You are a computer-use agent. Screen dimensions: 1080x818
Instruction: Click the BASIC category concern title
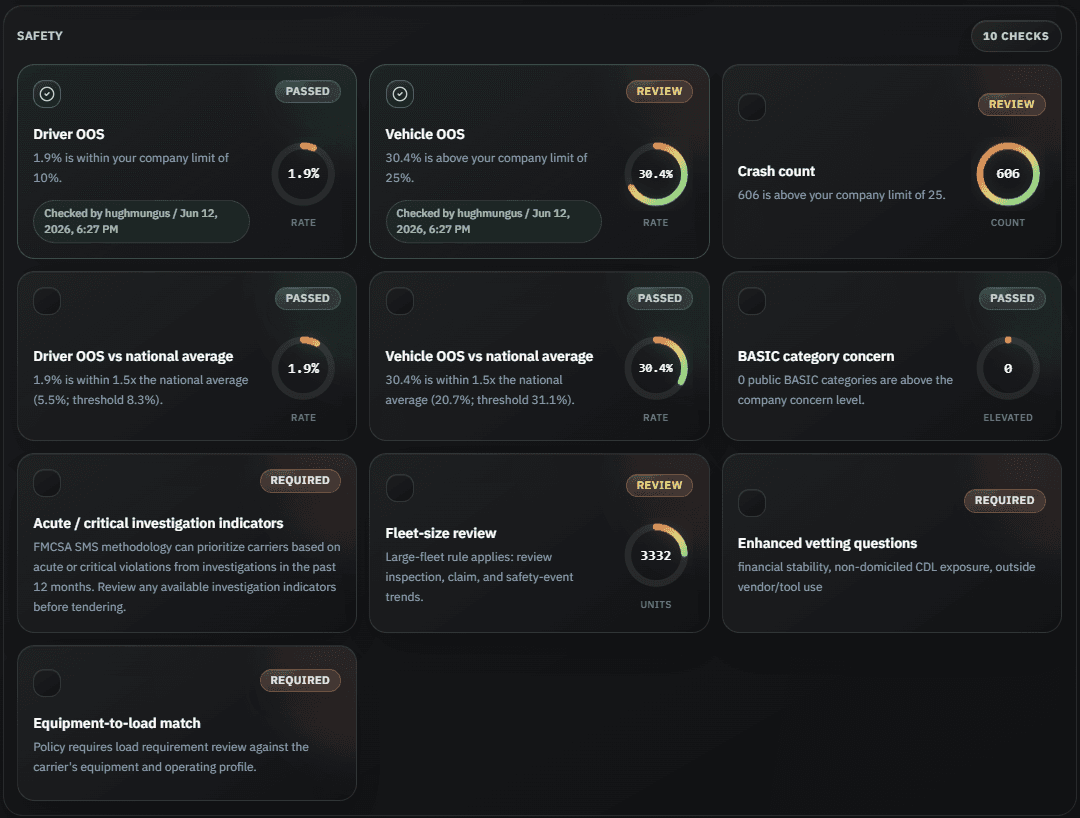click(816, 357)
